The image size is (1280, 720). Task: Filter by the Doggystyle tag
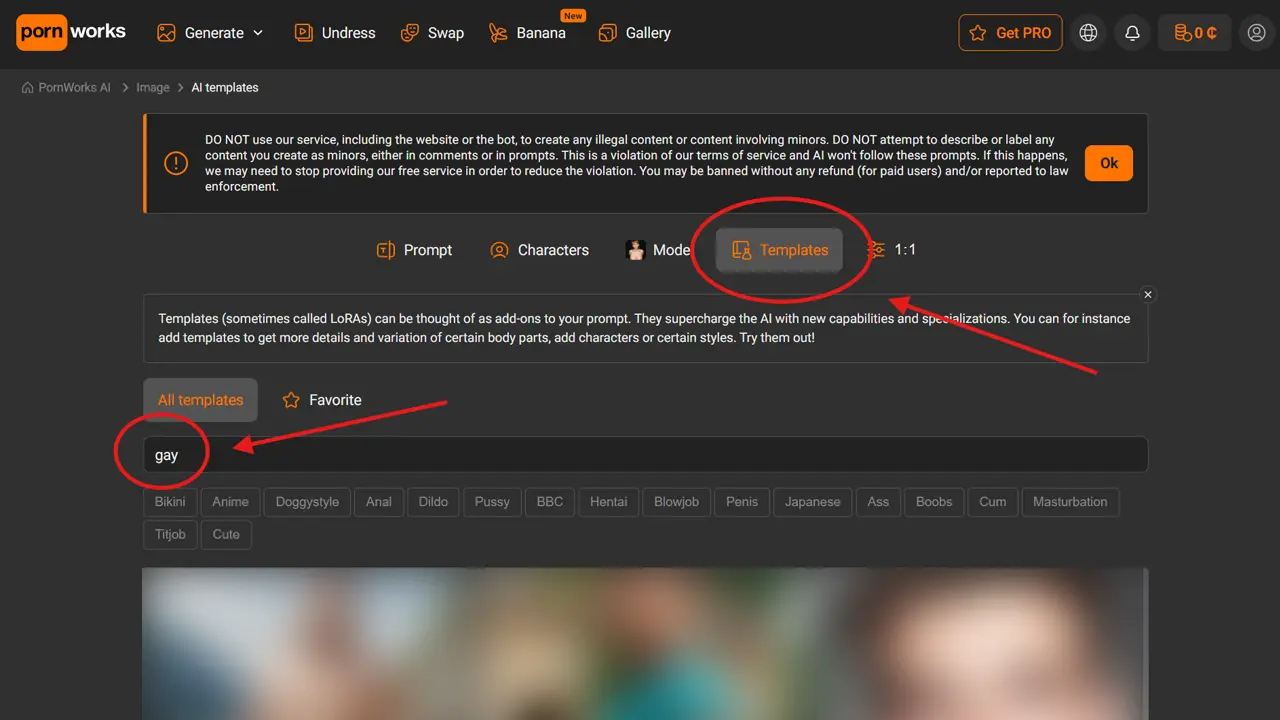coord(307,502)
